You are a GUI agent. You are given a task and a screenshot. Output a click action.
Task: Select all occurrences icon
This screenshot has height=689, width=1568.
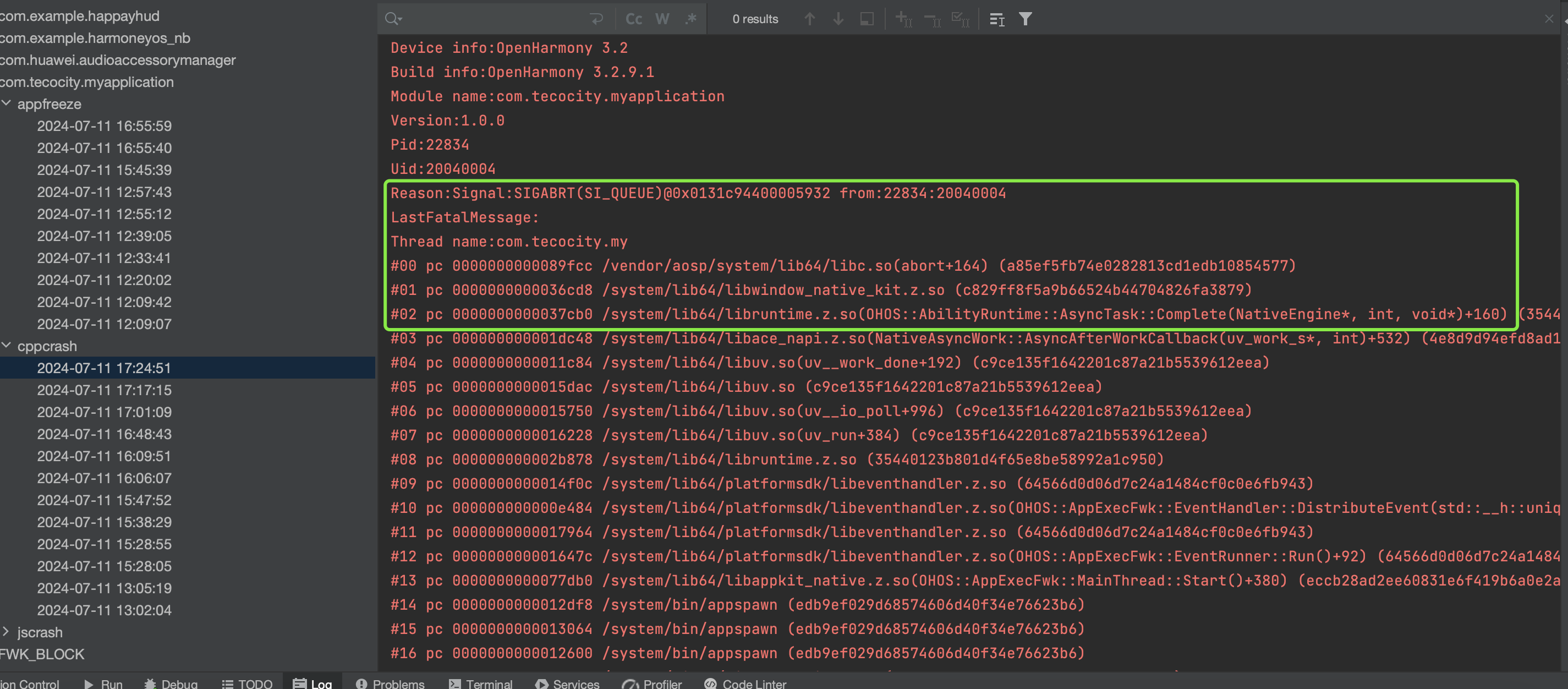[x=961, y=19]
